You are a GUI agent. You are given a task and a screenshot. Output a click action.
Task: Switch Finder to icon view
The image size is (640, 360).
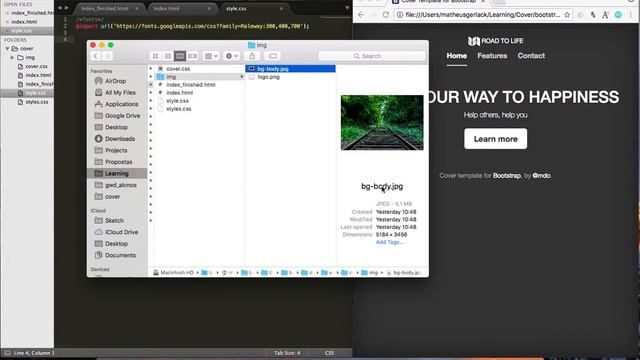[x=156, y=56]
